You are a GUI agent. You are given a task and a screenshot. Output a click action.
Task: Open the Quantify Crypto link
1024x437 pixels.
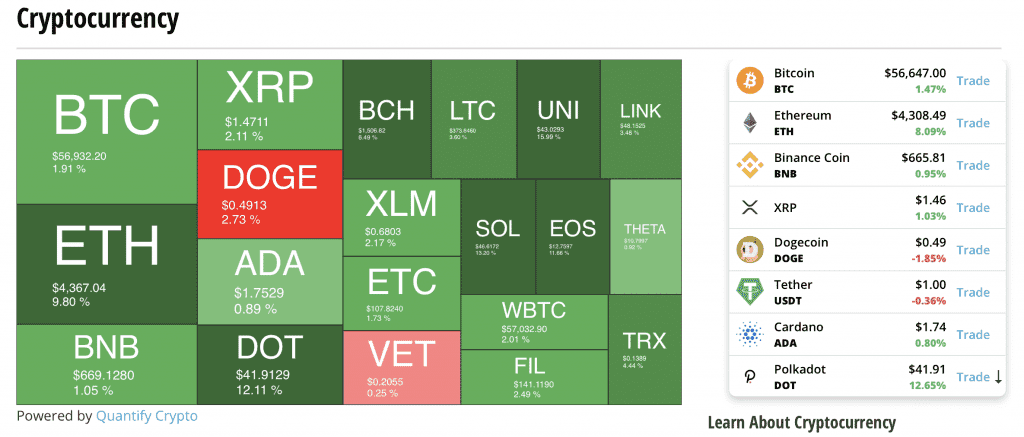[146, 415]
